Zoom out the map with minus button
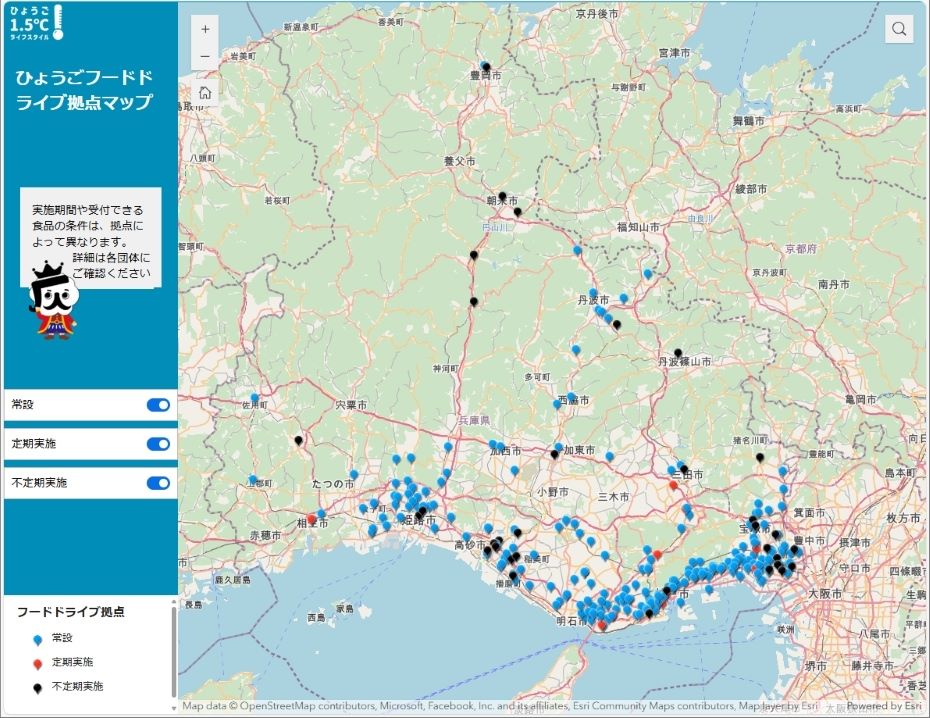The height and width of the screenshot is (718, 930). coord(205,57)
